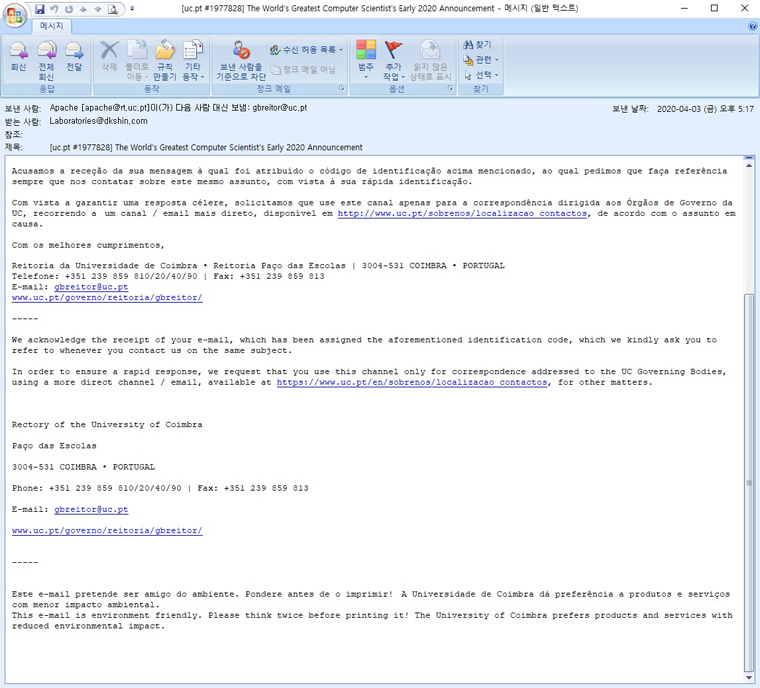Image resolution: width=760 pixels, height=688 pixels.
Task: Open the www.uc.pt/en/sobrenos/localizacao_contactos link
Action: tap(412, 382)
